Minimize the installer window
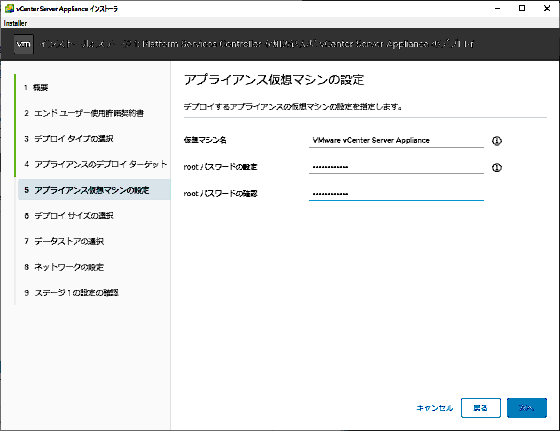560x431 pixels. pos(497,9)
